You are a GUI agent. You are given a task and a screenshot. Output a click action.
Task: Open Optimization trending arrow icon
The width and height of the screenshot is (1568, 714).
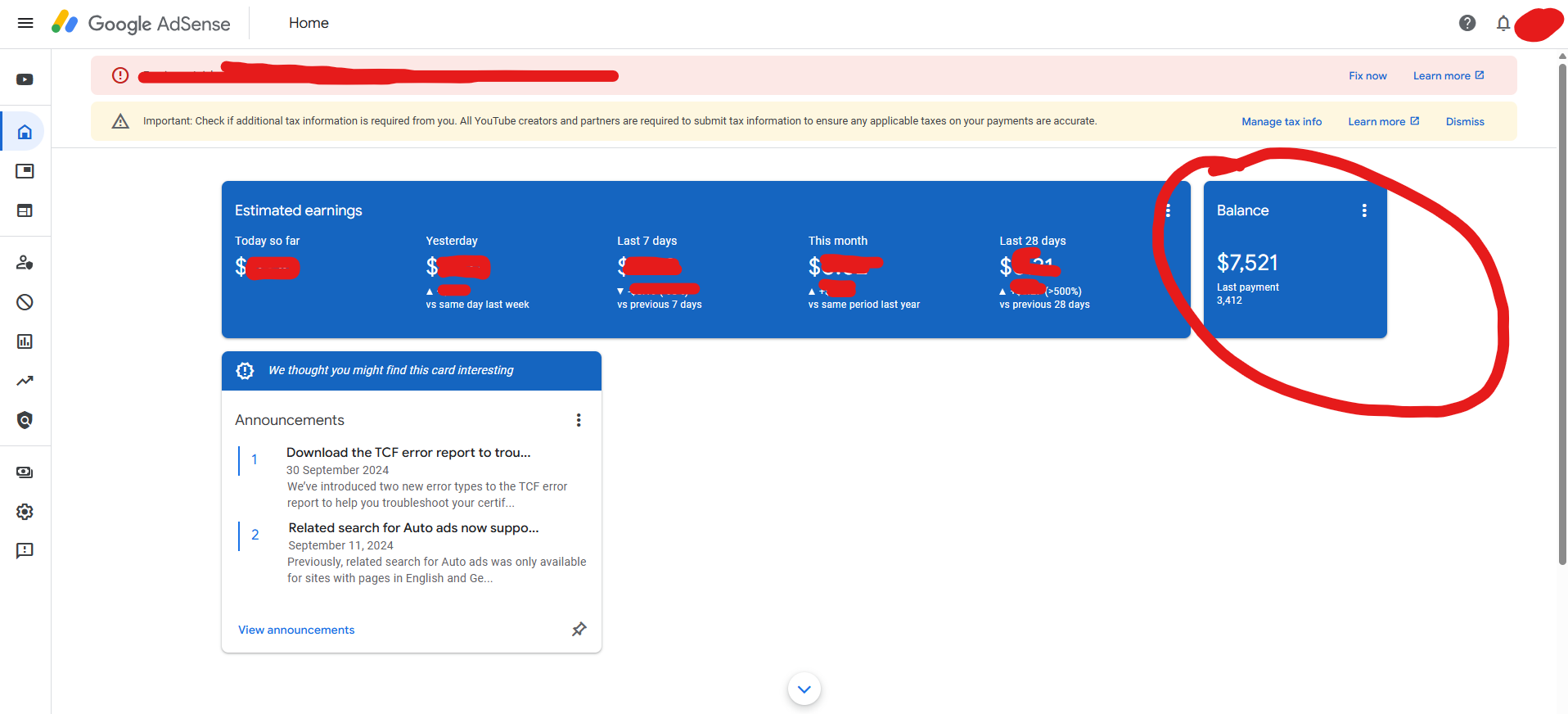point(25,381)
